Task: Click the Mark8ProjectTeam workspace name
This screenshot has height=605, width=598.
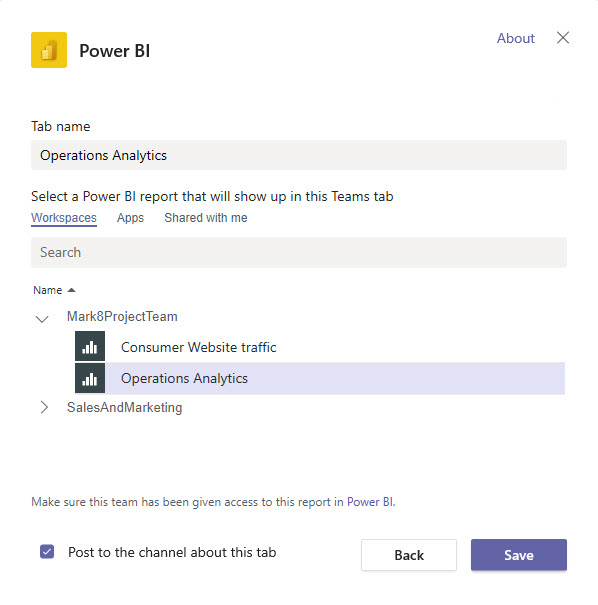Action: (x=122, y=316)
